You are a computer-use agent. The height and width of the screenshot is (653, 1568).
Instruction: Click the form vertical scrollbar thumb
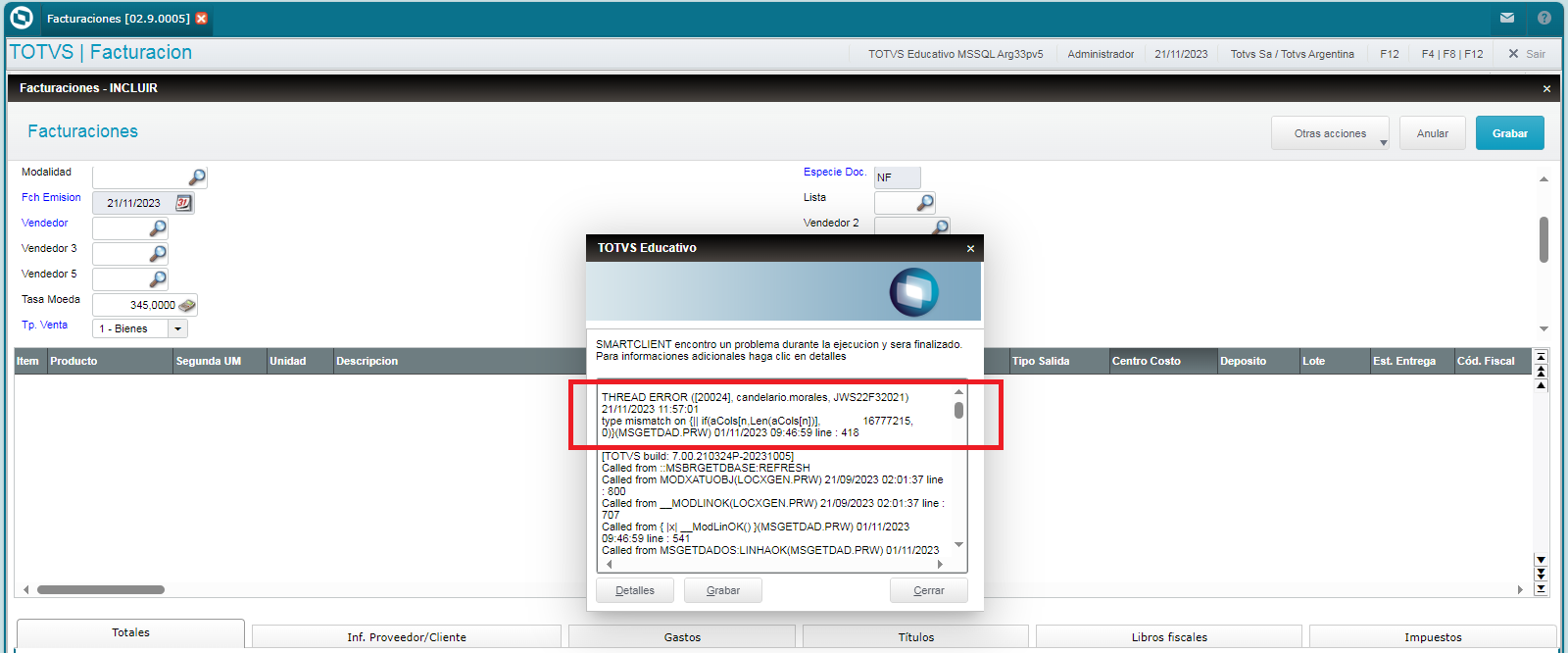(1543, 240)
